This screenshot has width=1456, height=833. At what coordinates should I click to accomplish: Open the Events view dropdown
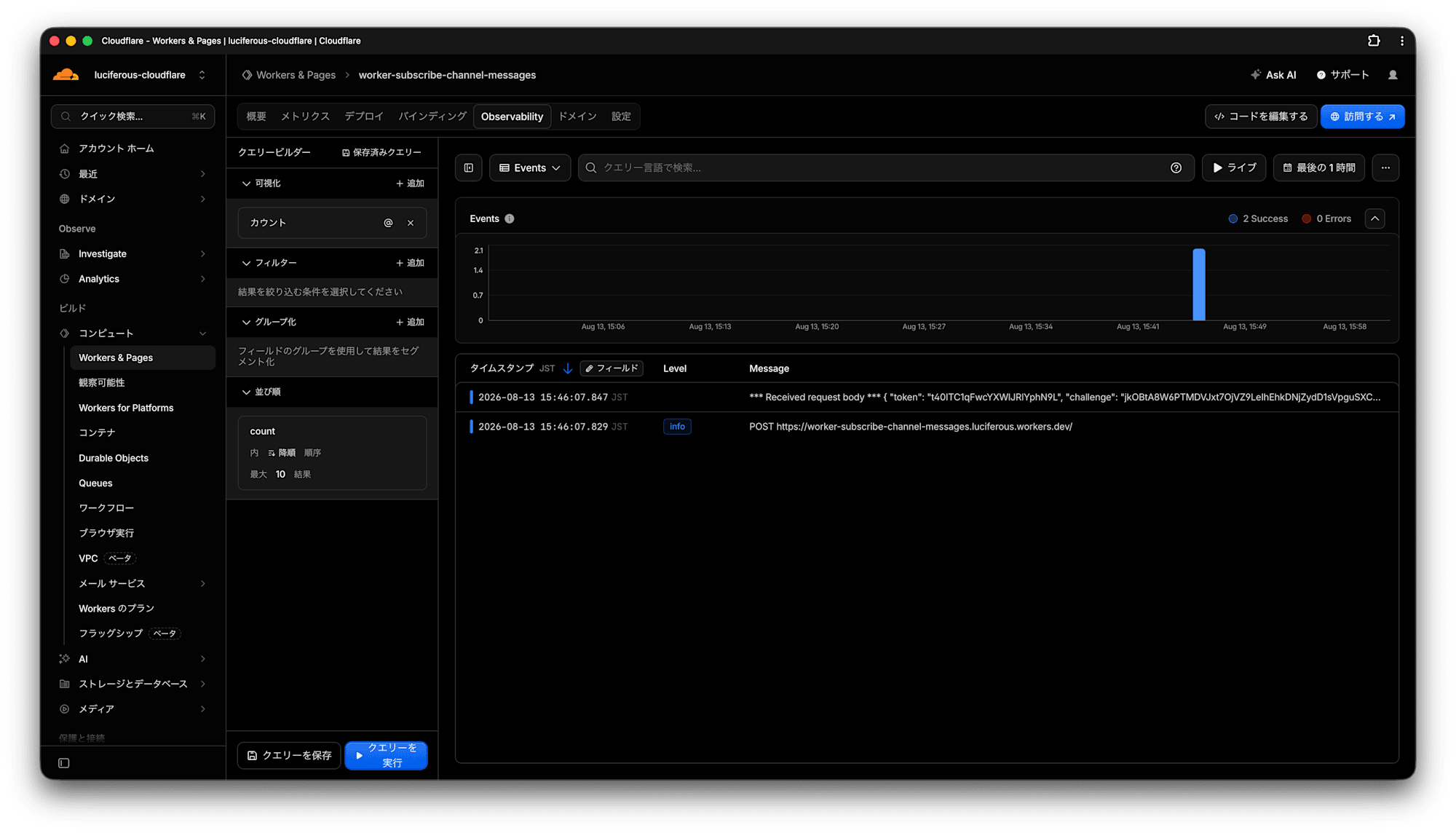[530, 167]
